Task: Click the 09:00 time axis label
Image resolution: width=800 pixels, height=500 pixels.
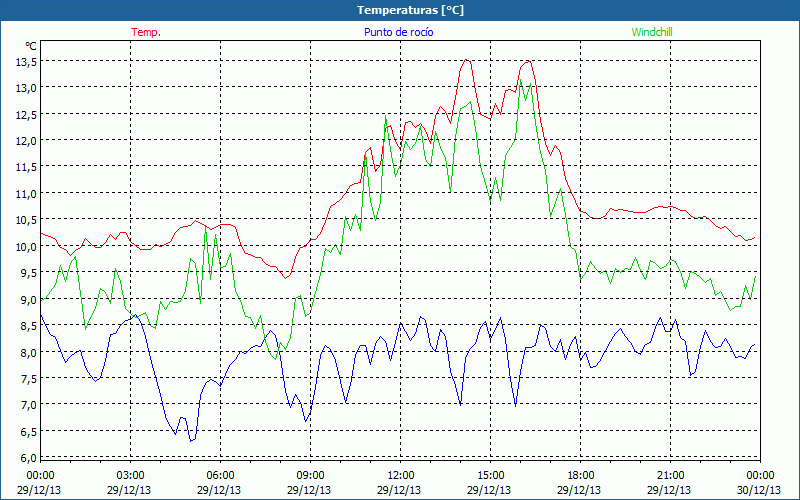Action: [x=310, y=476]
